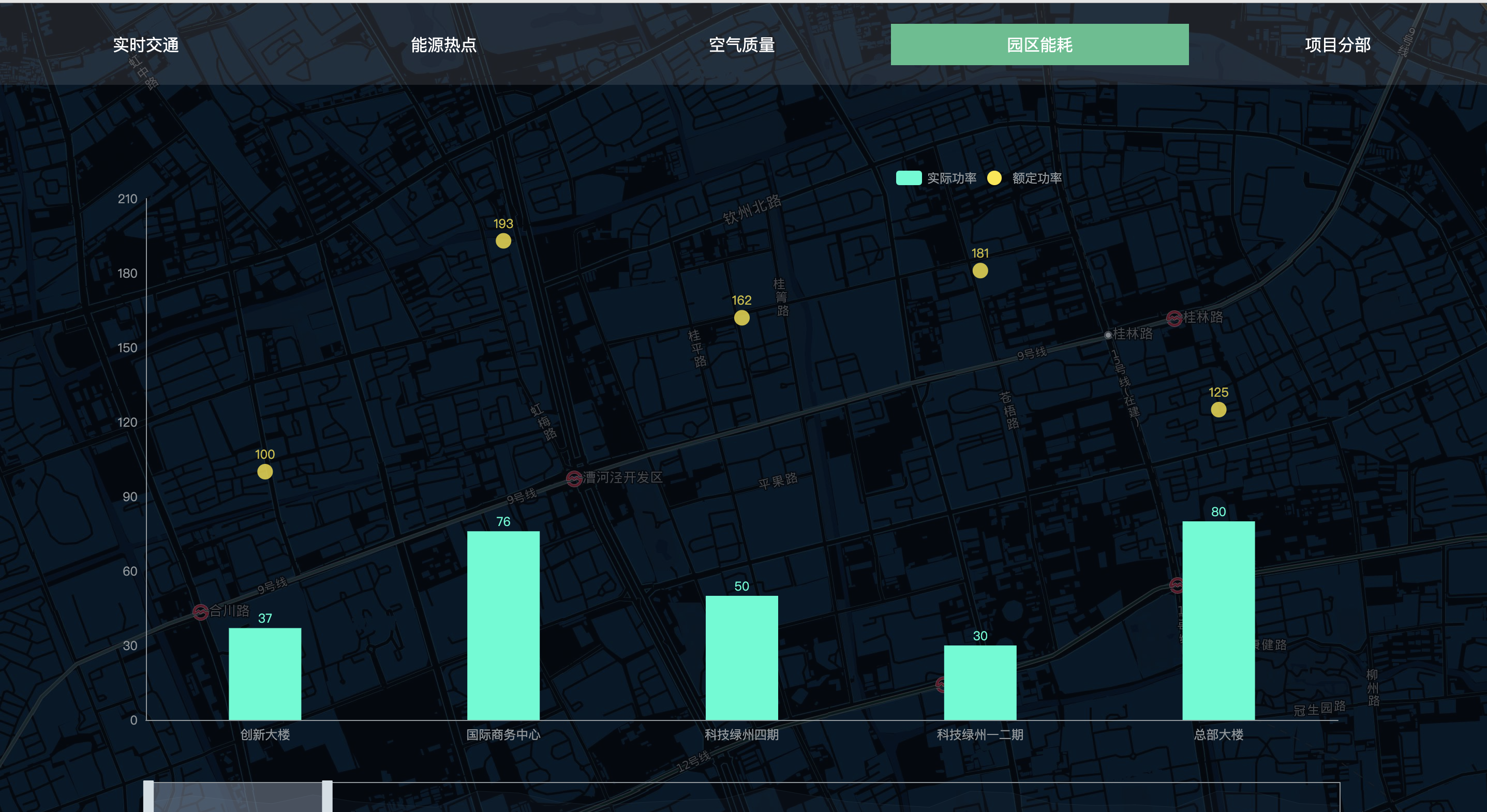Select the yellow dot labeled 162
The width and height of the screenshot is (1487, 812).
click(741, 318)
